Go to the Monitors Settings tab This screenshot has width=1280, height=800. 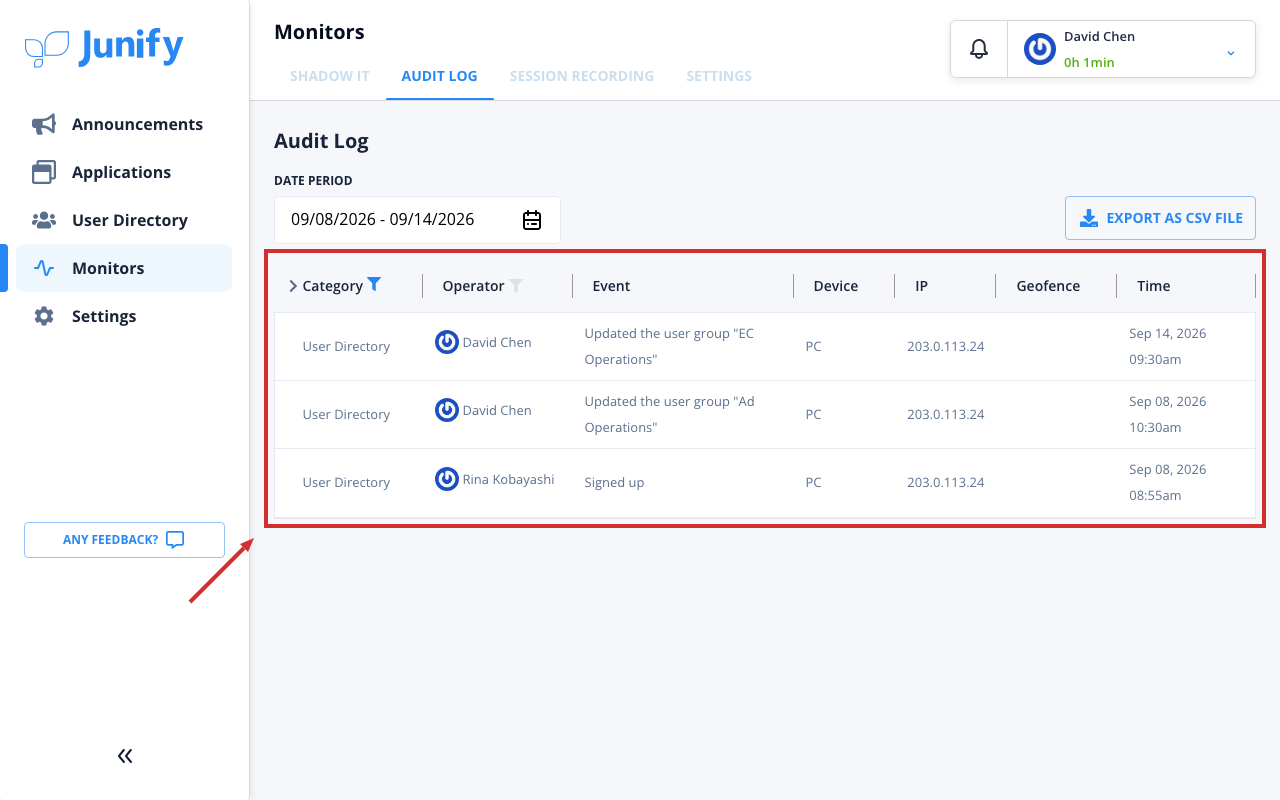[719, 76]
